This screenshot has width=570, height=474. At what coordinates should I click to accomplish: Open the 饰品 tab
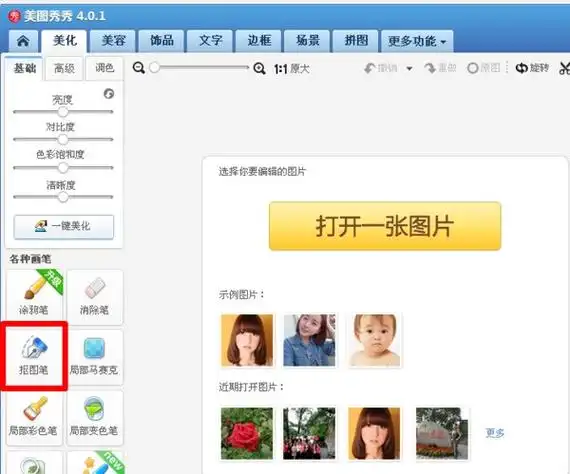[162, 41]
